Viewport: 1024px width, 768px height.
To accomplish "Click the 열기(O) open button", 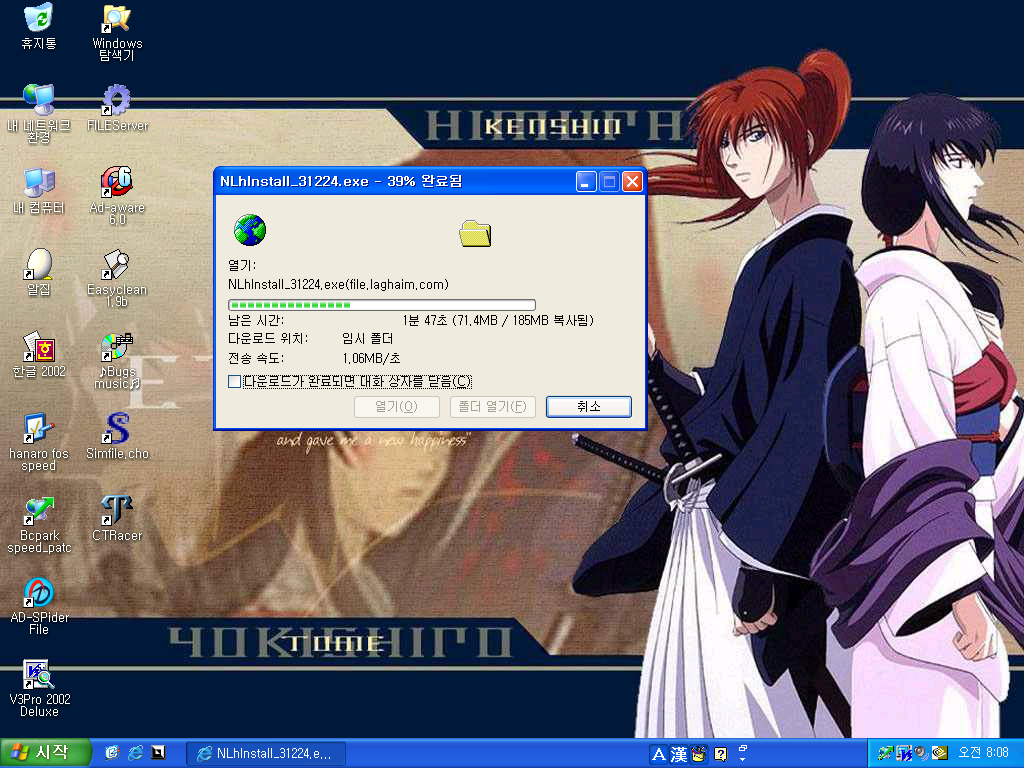I will click(396, 406).
